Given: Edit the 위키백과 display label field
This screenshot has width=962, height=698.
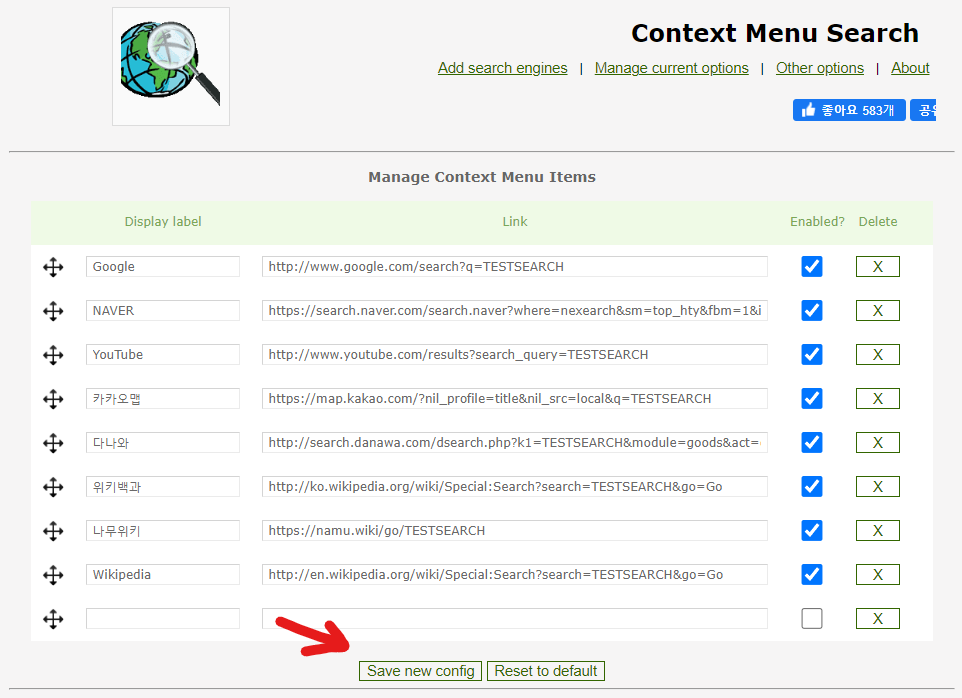Looking at the screenshot, I should pos(163,487).
